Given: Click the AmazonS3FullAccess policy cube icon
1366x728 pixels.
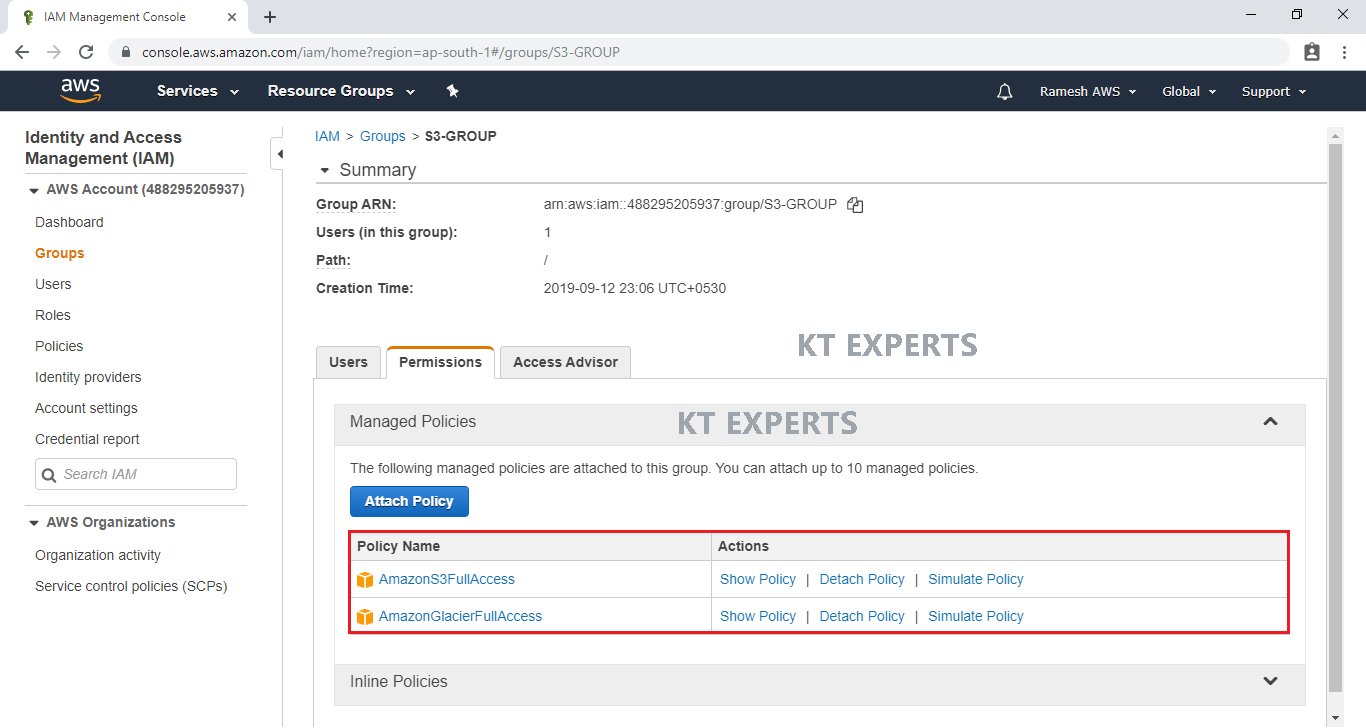Looking at the screenshot, I should pos(365,580).
